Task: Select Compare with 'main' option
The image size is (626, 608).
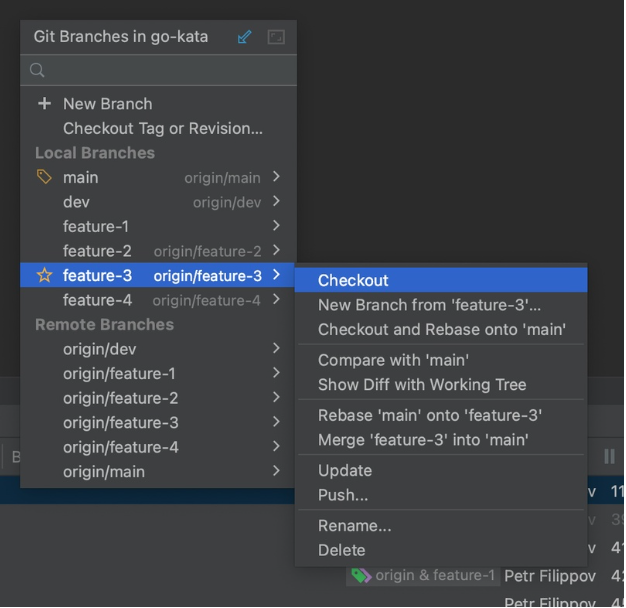Action: 393,360
